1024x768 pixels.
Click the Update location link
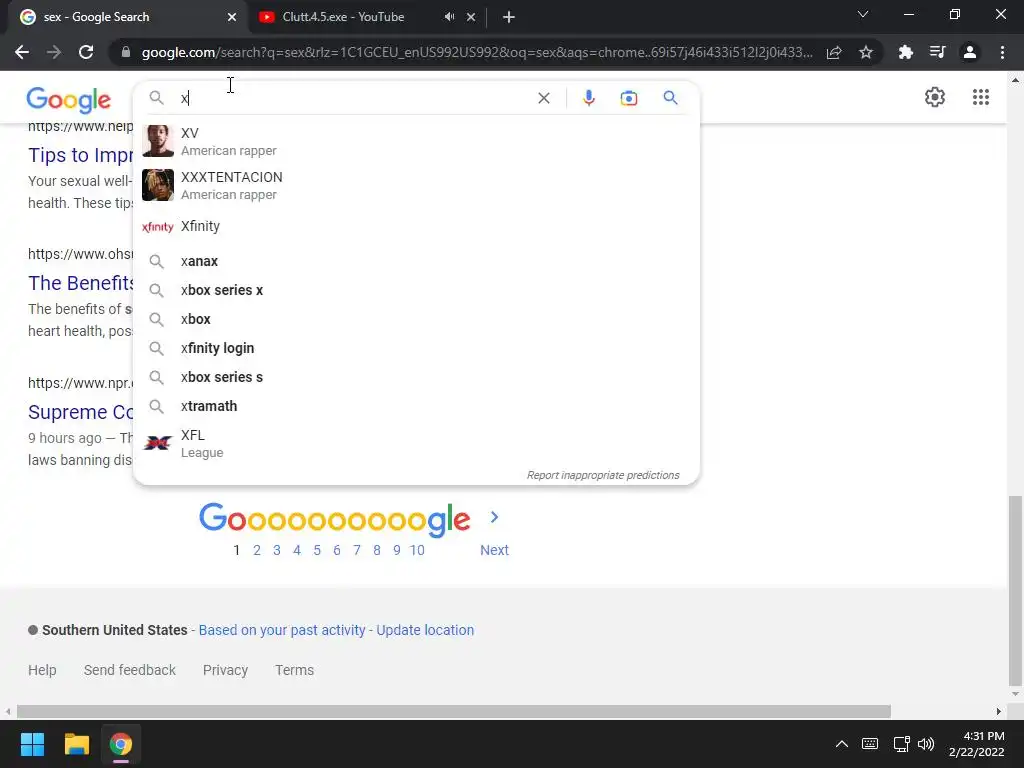[x=425, y=630]
